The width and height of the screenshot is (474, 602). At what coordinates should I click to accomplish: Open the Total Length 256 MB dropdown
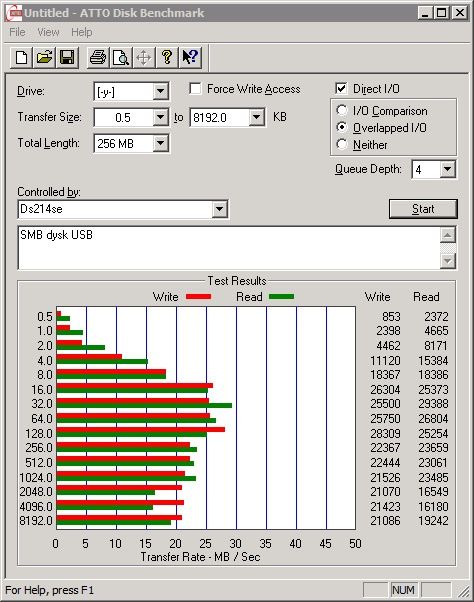160,144
